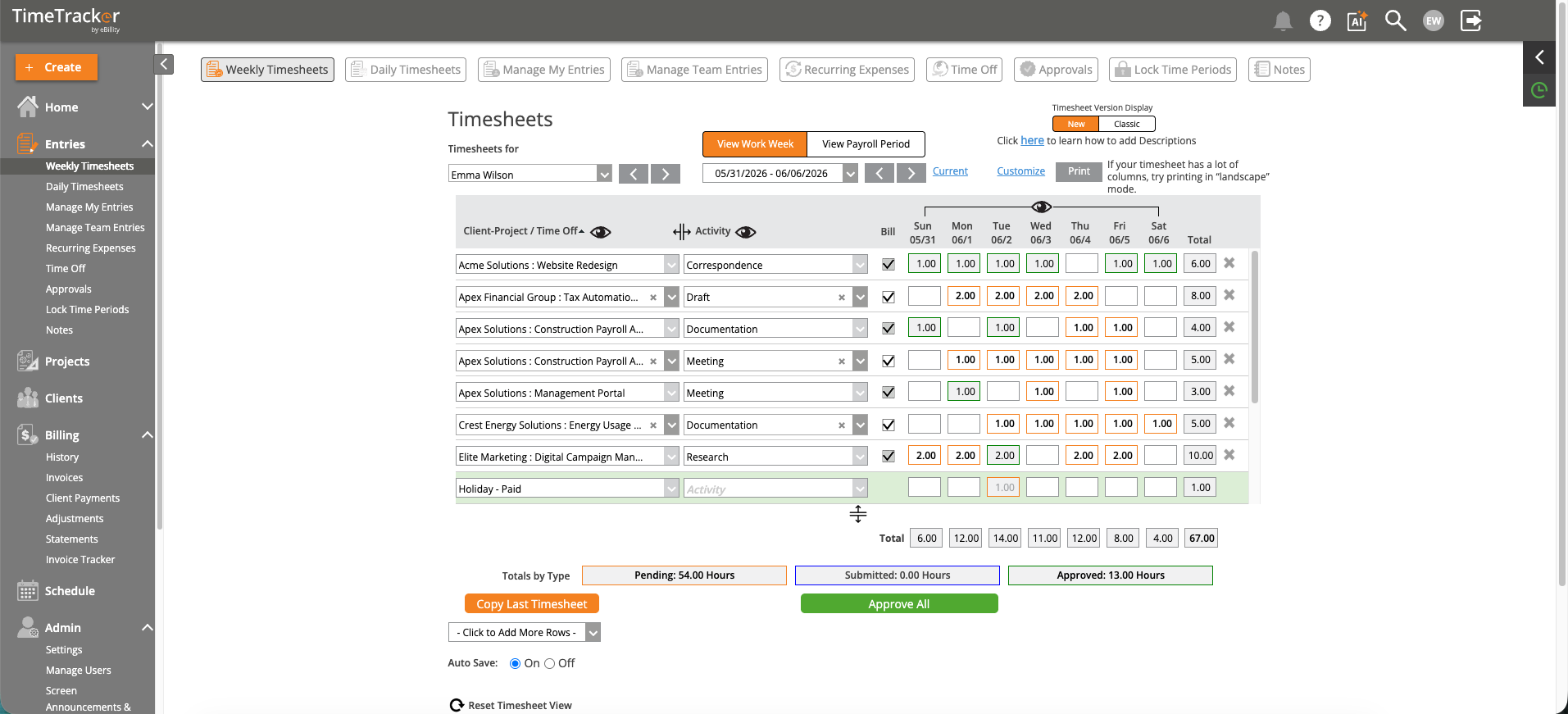
Task: Open the help question mark icon
Action: pos(1320,20)
